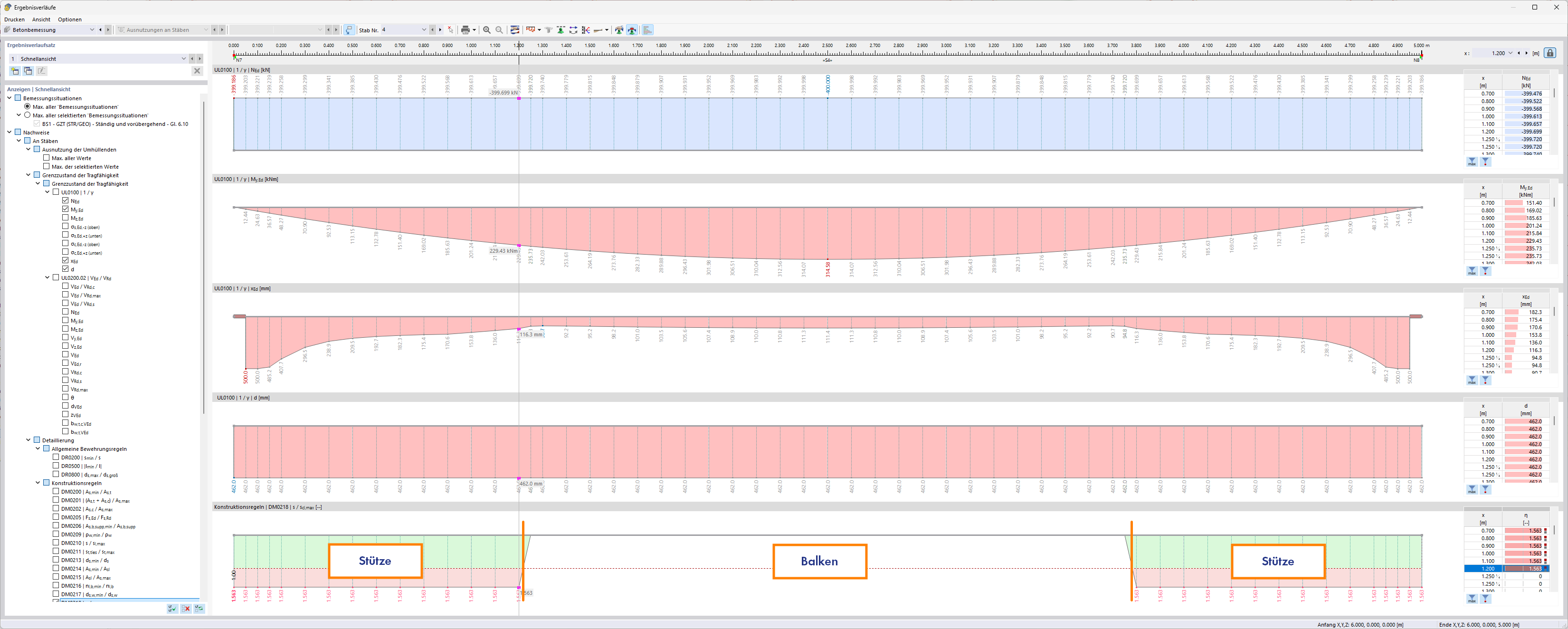Duplicate the current result diagram set
1568x629 pixels.
pyautogui.click(x=28, y=71)
